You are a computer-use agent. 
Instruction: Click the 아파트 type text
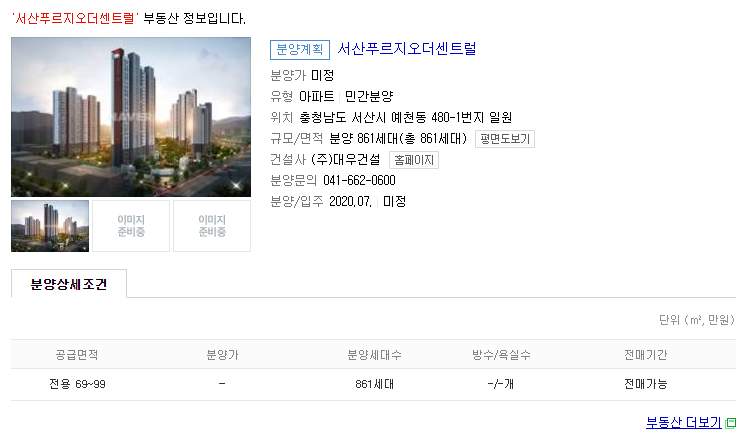[316, 97]
